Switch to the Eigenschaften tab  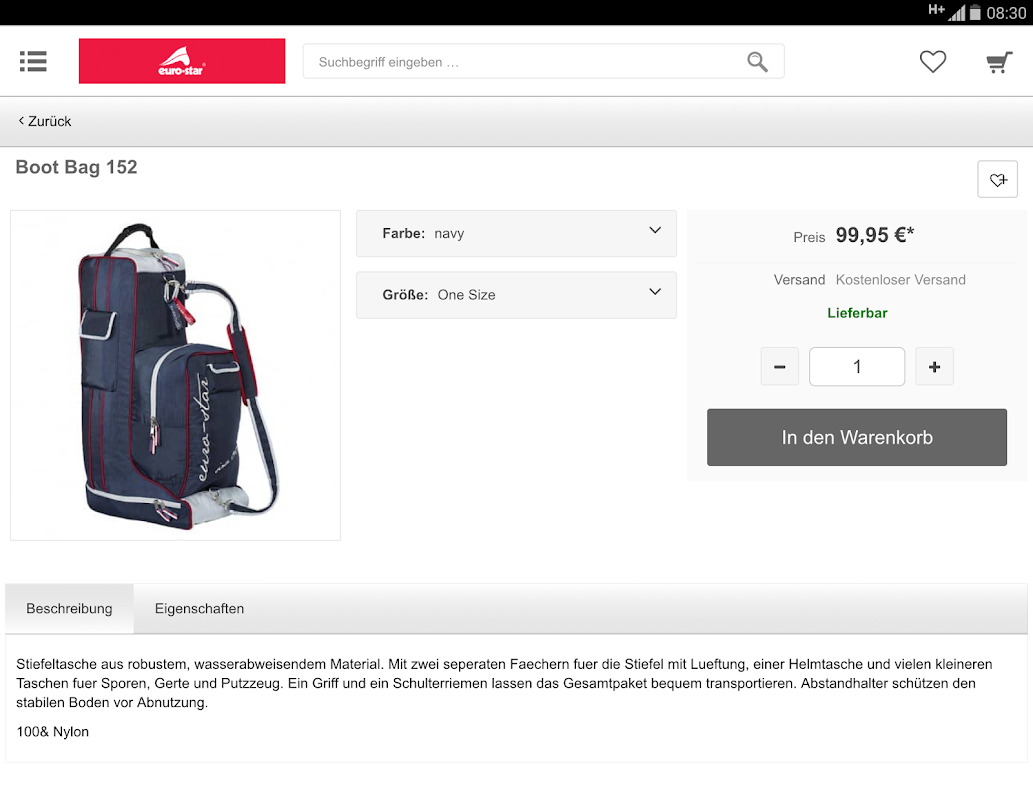tap(199, 608)
